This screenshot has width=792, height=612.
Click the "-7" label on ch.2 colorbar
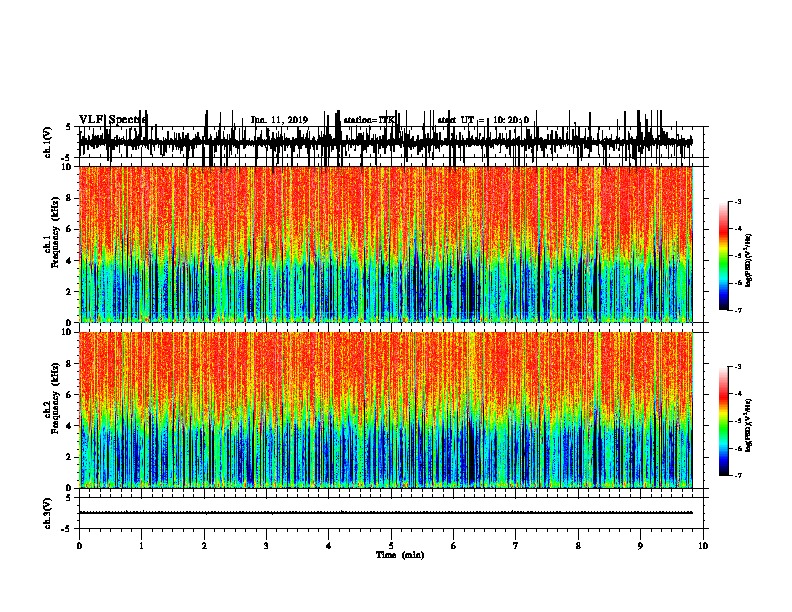(x=738, y=475)
